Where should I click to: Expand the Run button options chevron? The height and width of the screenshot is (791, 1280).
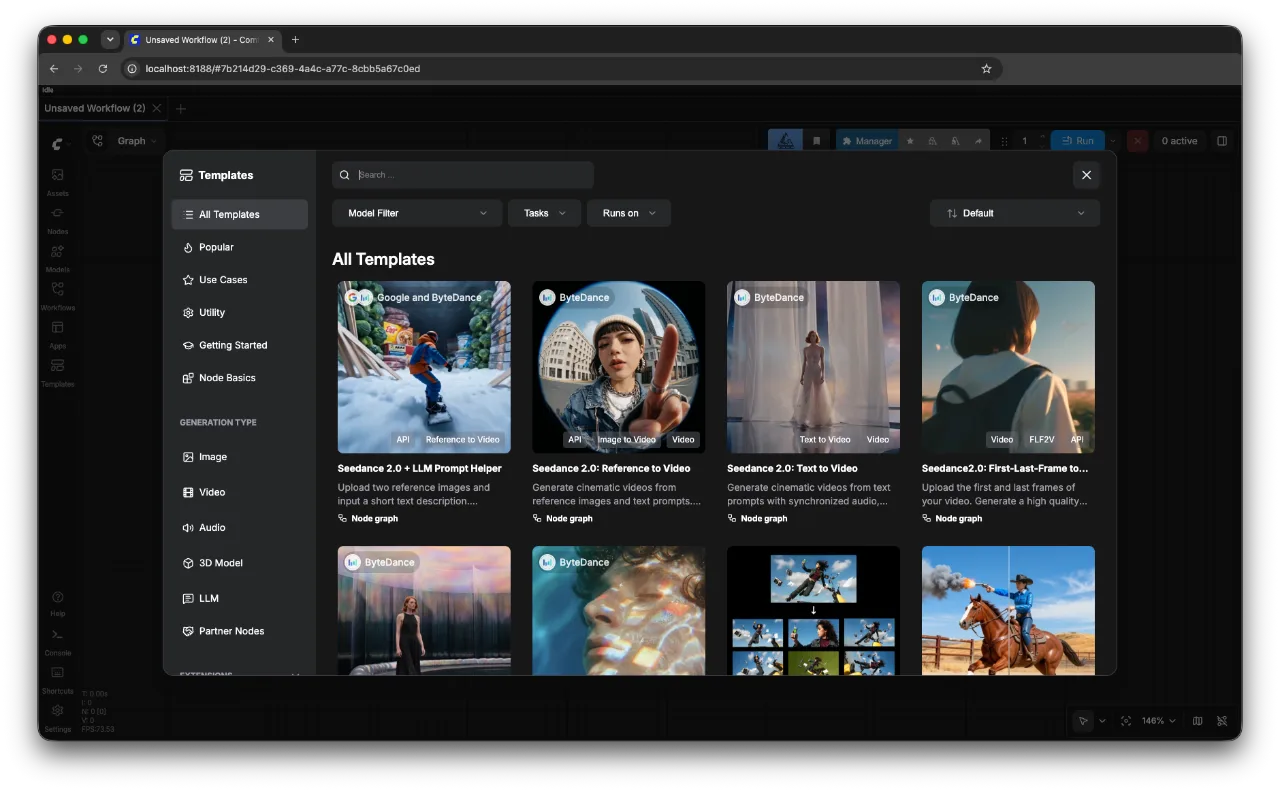click(x=1112, y=141)
